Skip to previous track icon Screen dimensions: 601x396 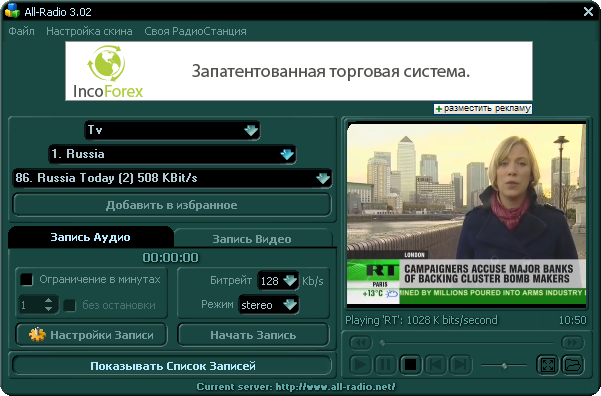coord(435,364)
